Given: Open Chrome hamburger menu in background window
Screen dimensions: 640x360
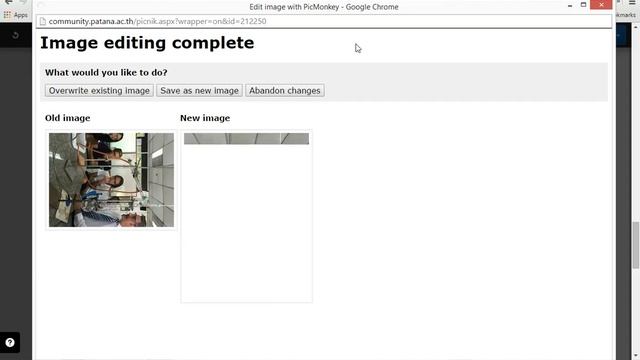Looking at the screenshot, I should (632, 2).
